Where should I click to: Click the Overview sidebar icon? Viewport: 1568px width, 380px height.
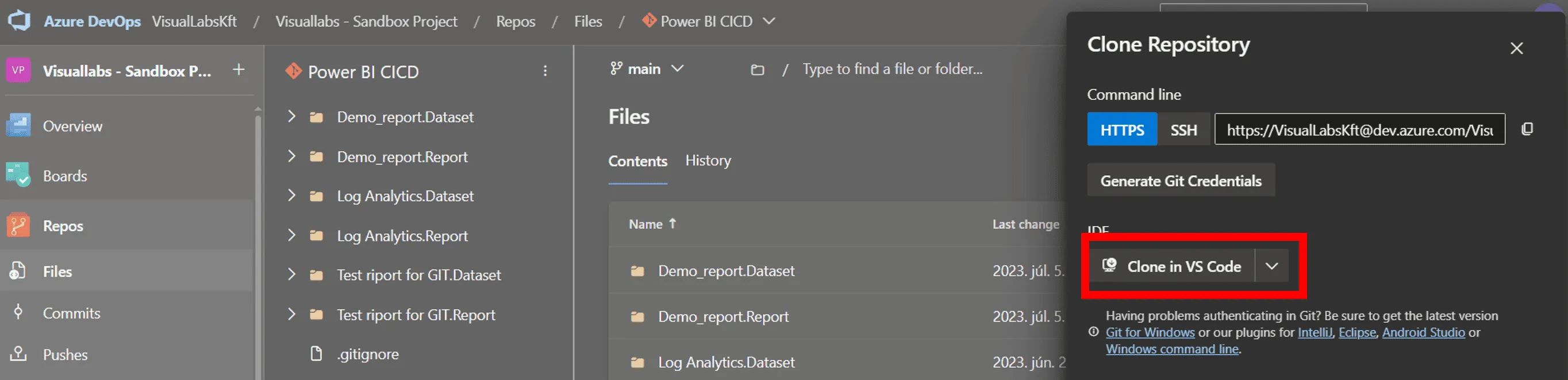18,125
